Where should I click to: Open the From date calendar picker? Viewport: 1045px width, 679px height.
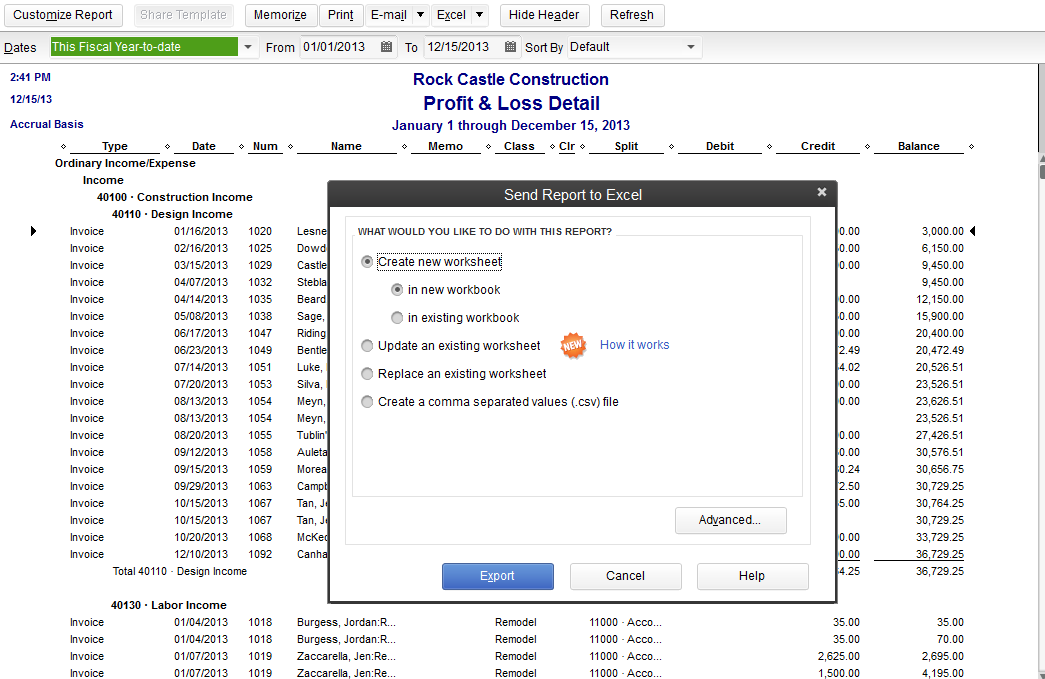coord(386,47)
